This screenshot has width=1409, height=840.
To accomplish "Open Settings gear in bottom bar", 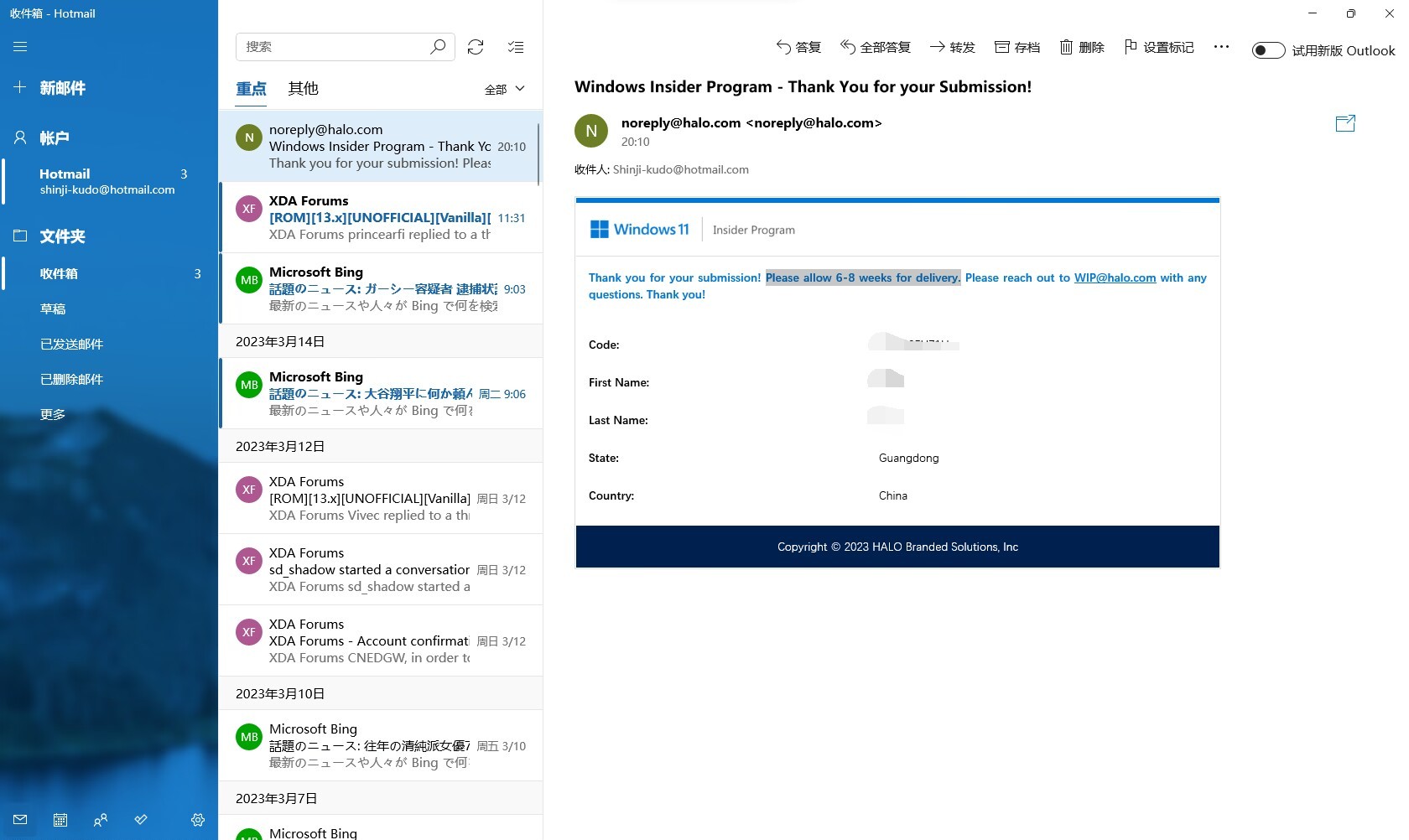I will pos(198,820).
